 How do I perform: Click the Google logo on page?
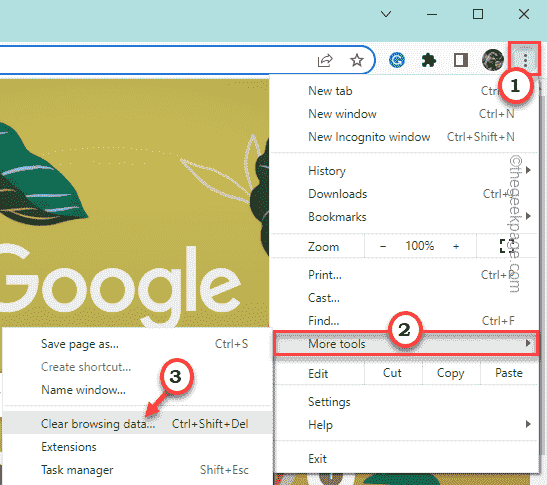120,286
